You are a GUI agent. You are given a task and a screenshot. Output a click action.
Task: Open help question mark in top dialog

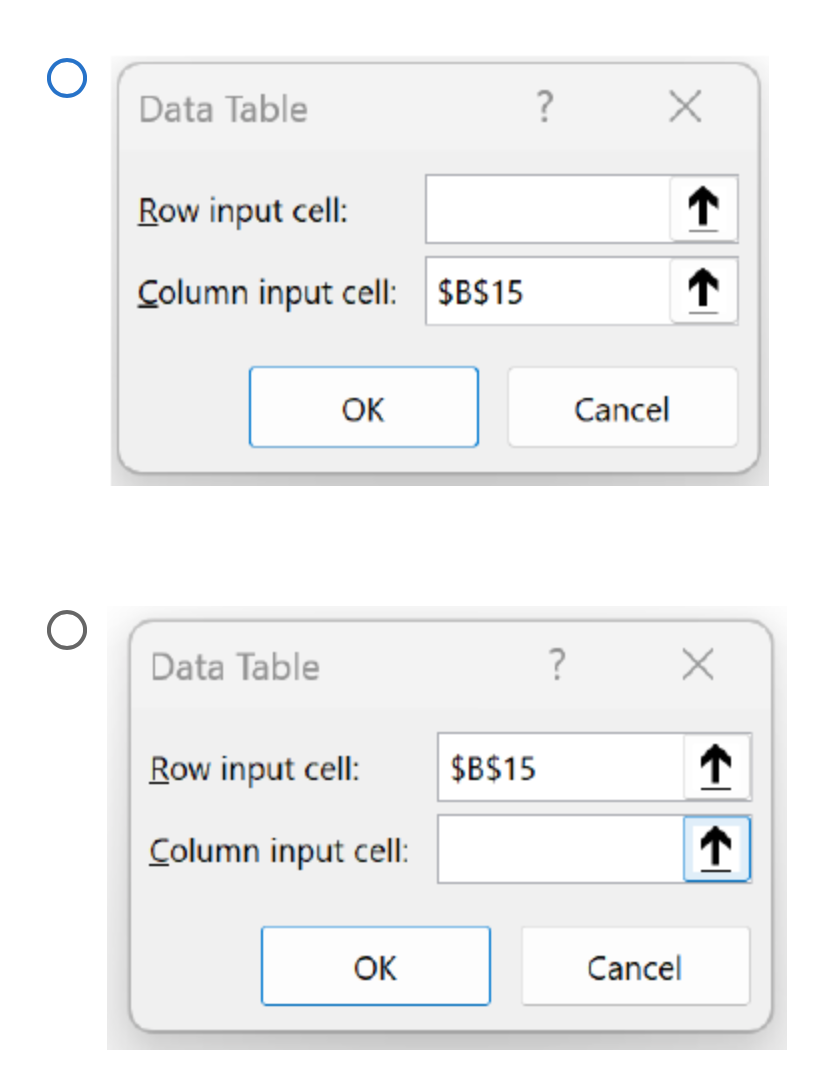(545, 107)
